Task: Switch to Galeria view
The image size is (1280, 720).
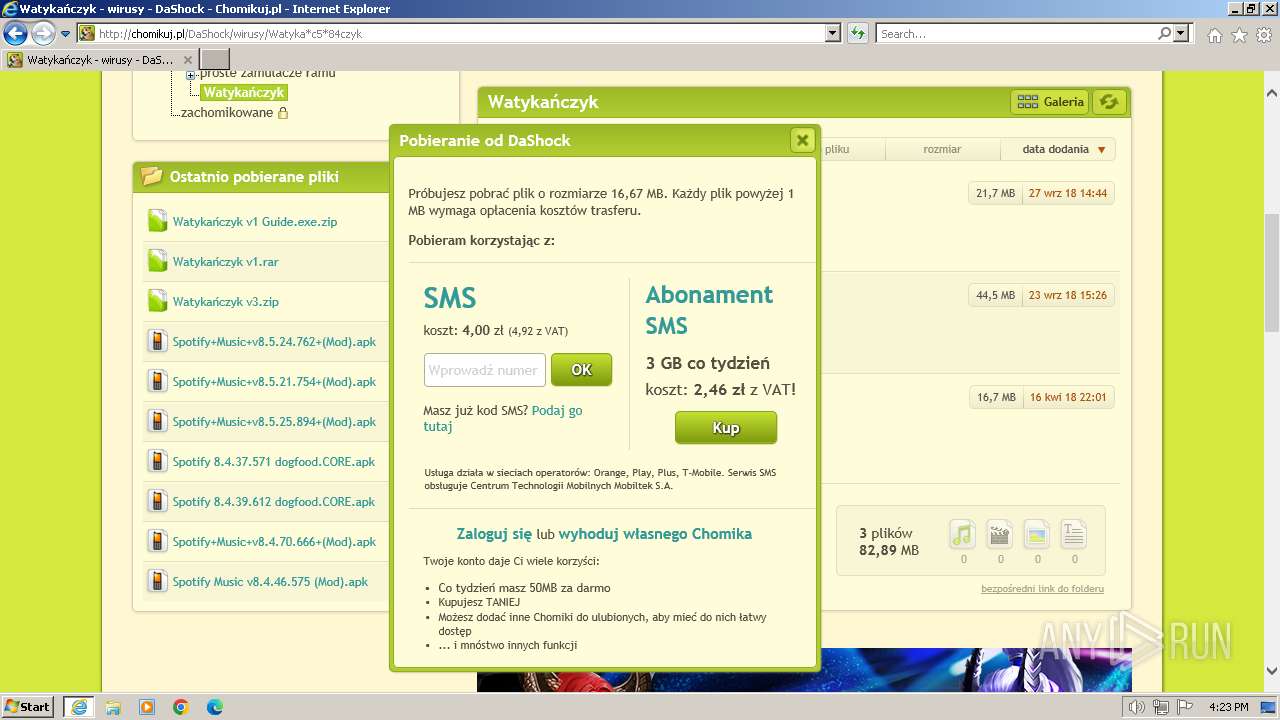Action: (1050, 102)
